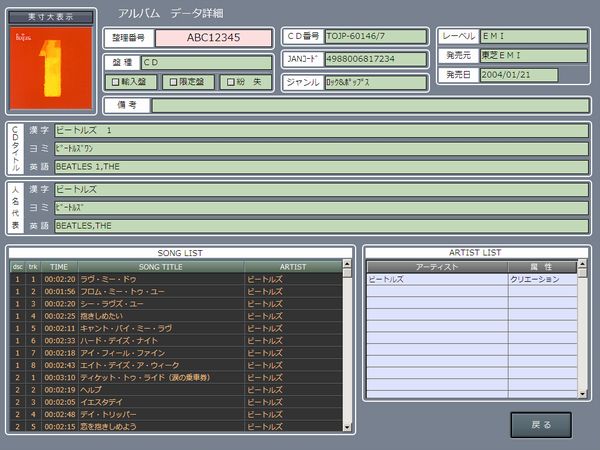
Task: Click the 戻る back button
Action: click(541, 424)
